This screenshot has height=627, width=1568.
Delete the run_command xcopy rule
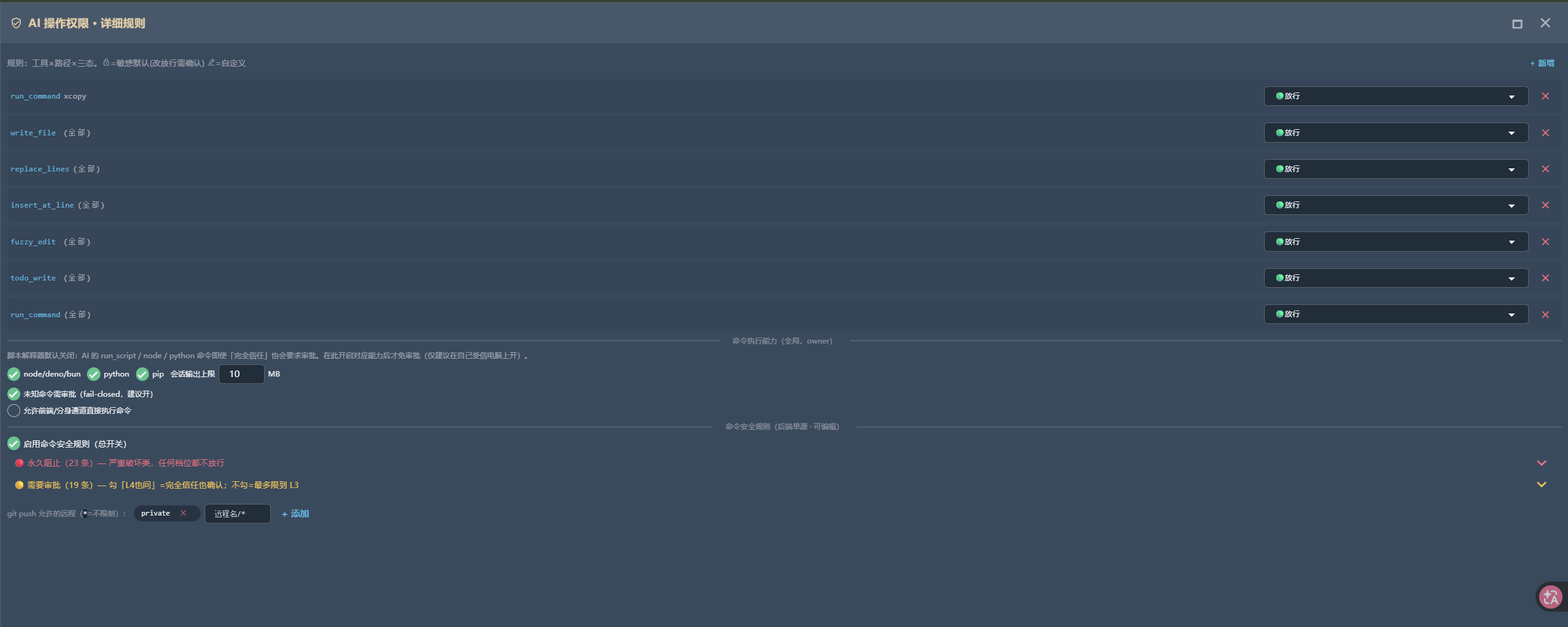tap(1545, 96)
